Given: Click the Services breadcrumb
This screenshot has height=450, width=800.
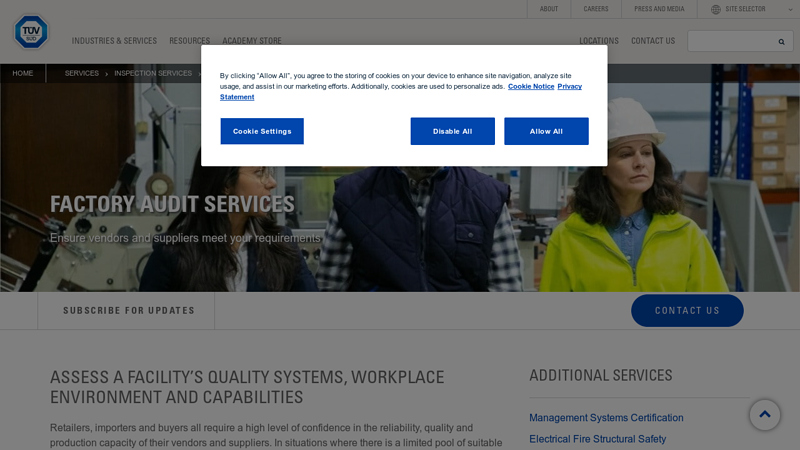Looking at the screenshot, I should point(82,73).
